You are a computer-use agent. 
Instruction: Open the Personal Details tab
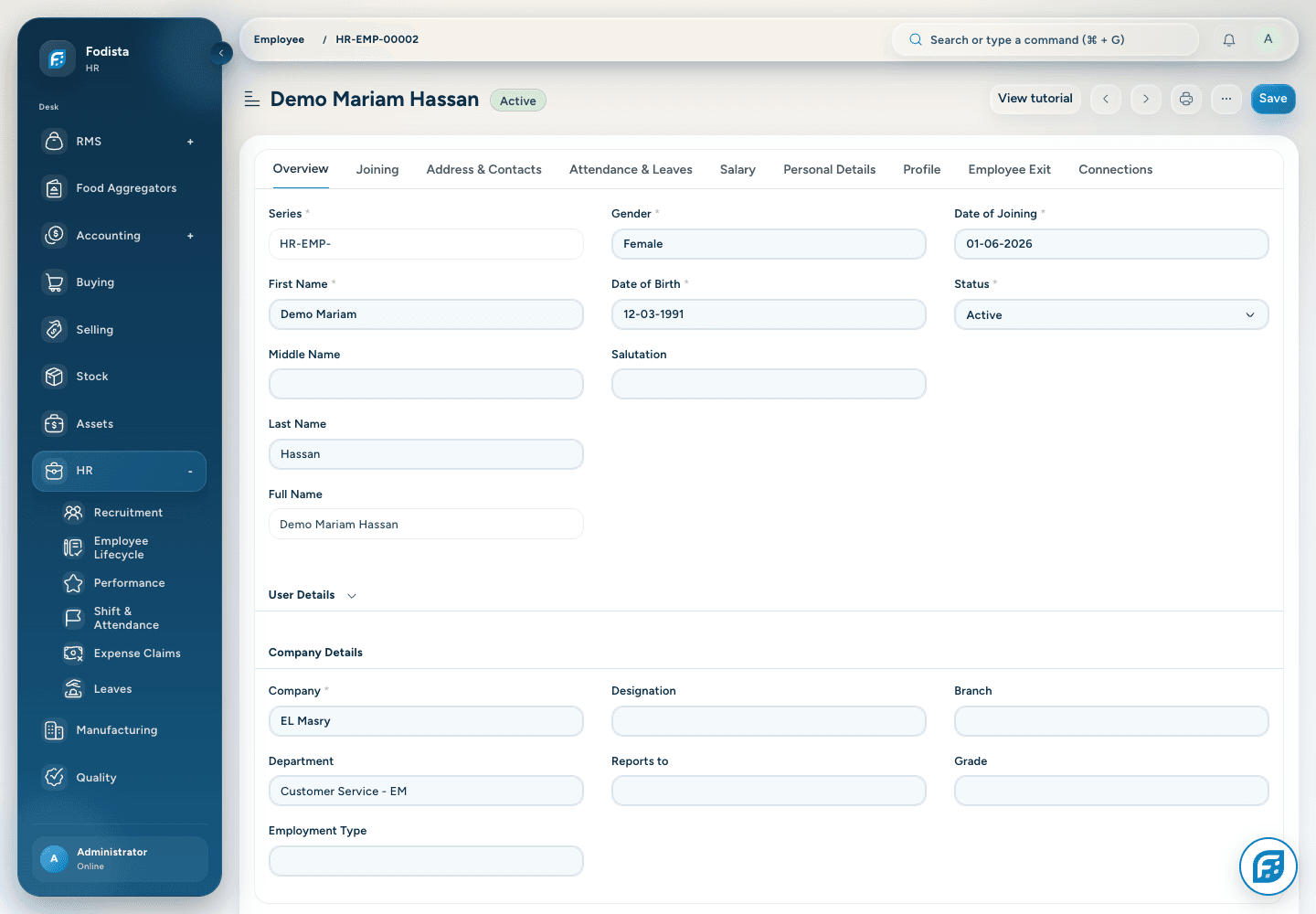click(829, 170)
